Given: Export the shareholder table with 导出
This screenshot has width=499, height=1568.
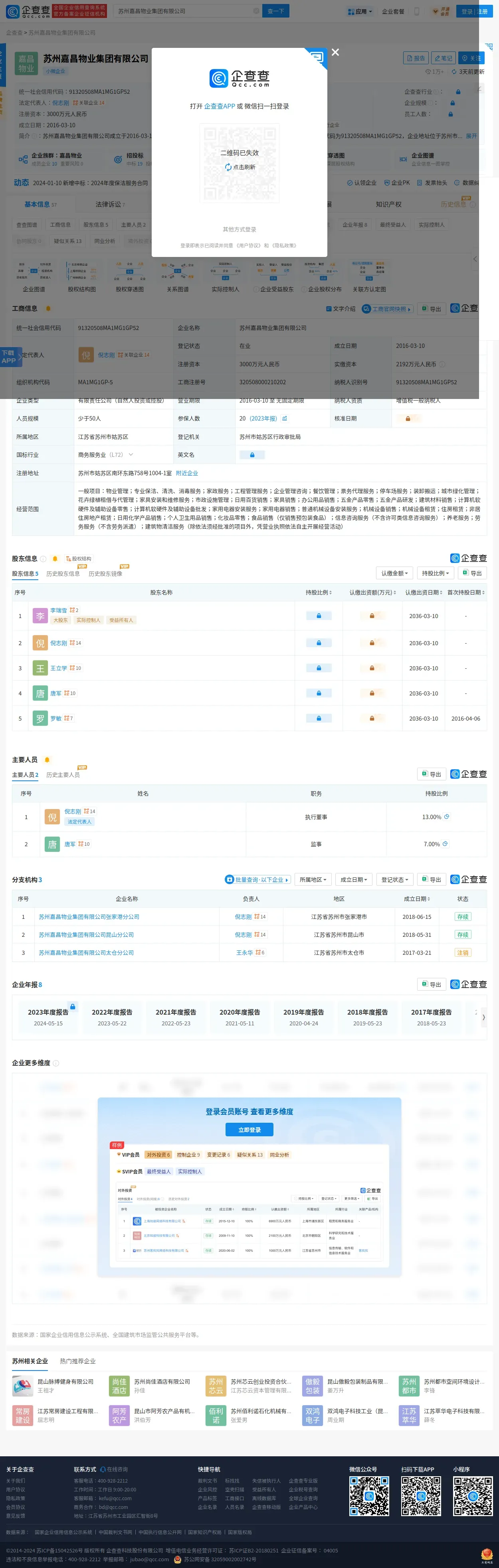Looking at the screenshot, I should (x=472, y=573).
